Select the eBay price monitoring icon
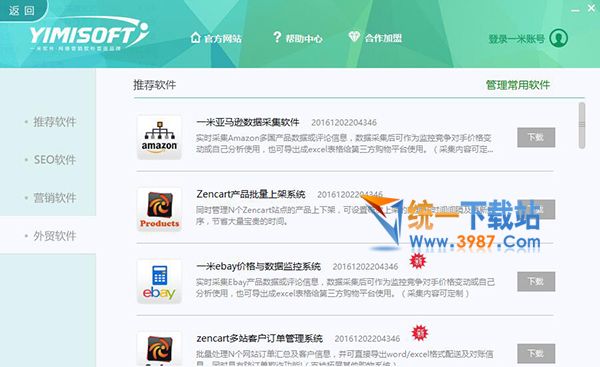The image size is (600, 367). pos(159,282)
